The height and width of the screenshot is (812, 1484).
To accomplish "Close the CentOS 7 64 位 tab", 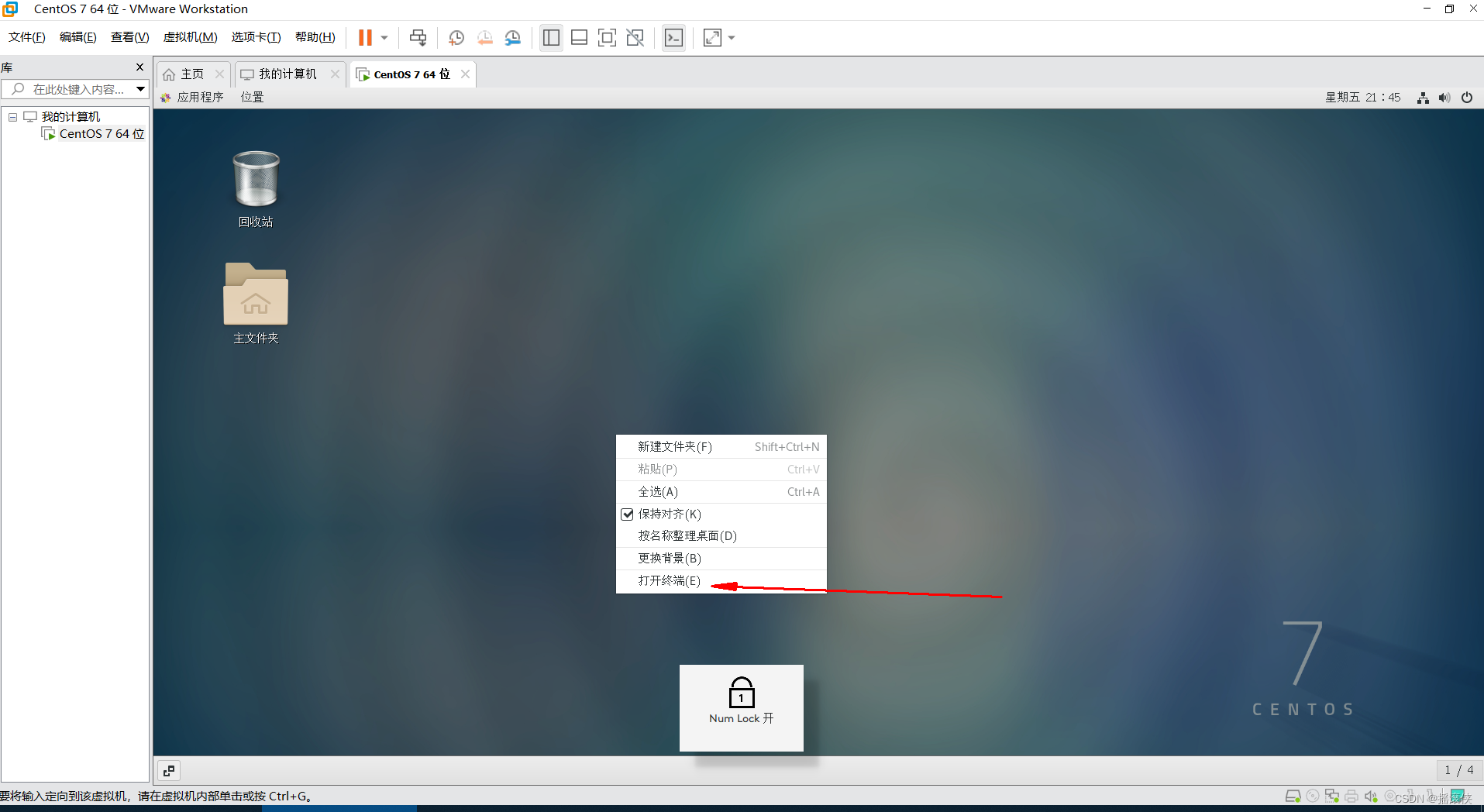I will pos(465,74).
